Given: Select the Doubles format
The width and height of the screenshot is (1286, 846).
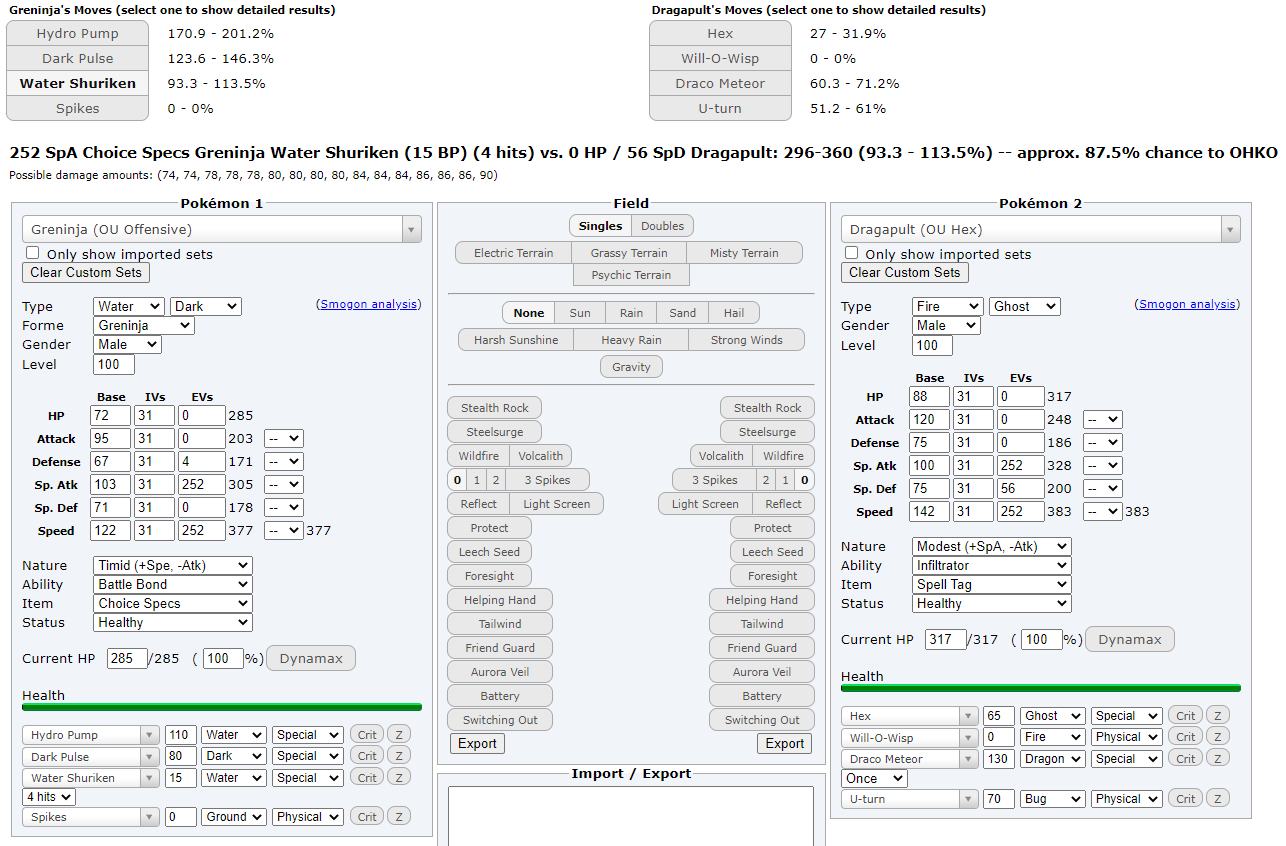Looking at the screenshot, I should [x=662, y=226].
